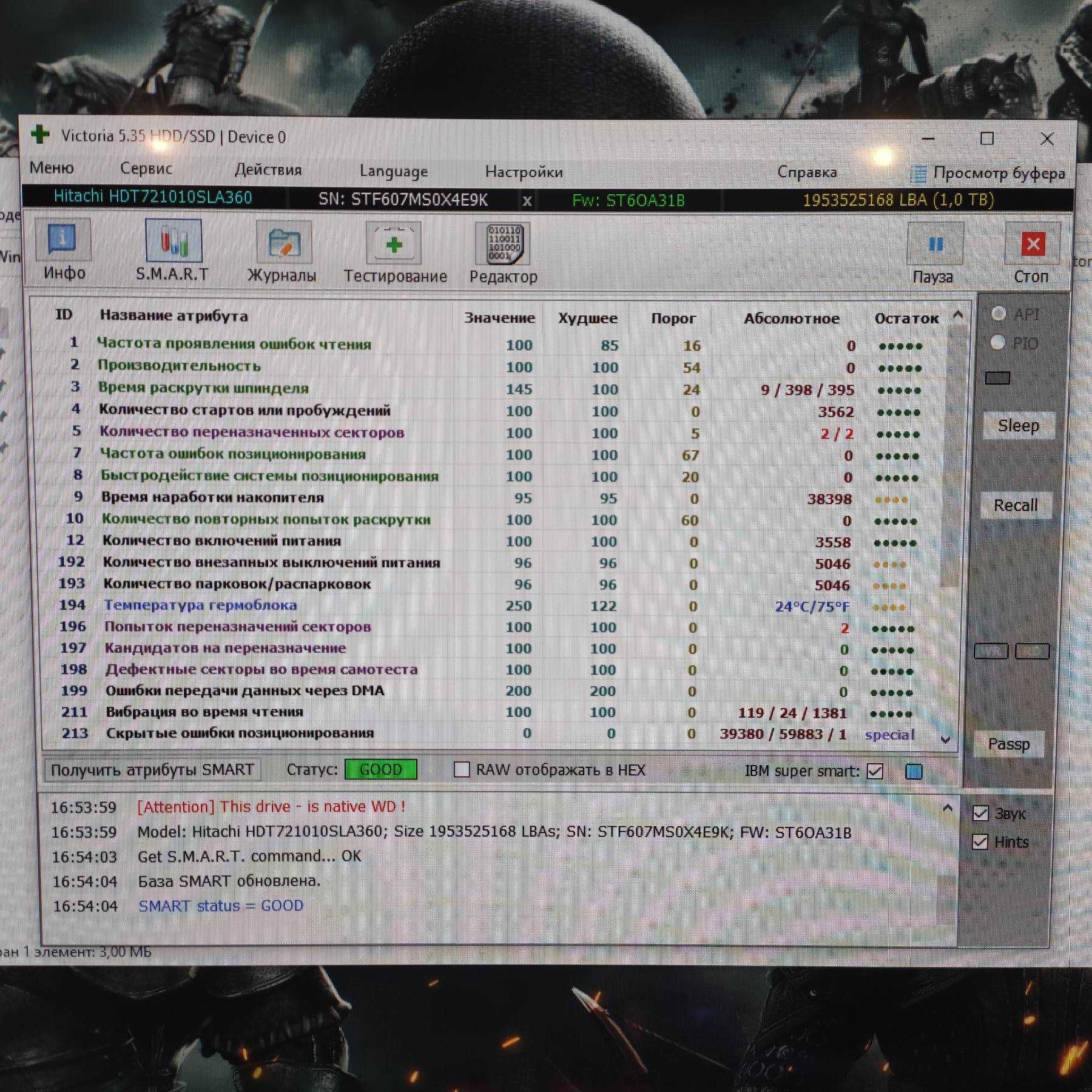Click the Название атрибута column header
Screen dimensions: 1092x1092
(x=174, y=315)
